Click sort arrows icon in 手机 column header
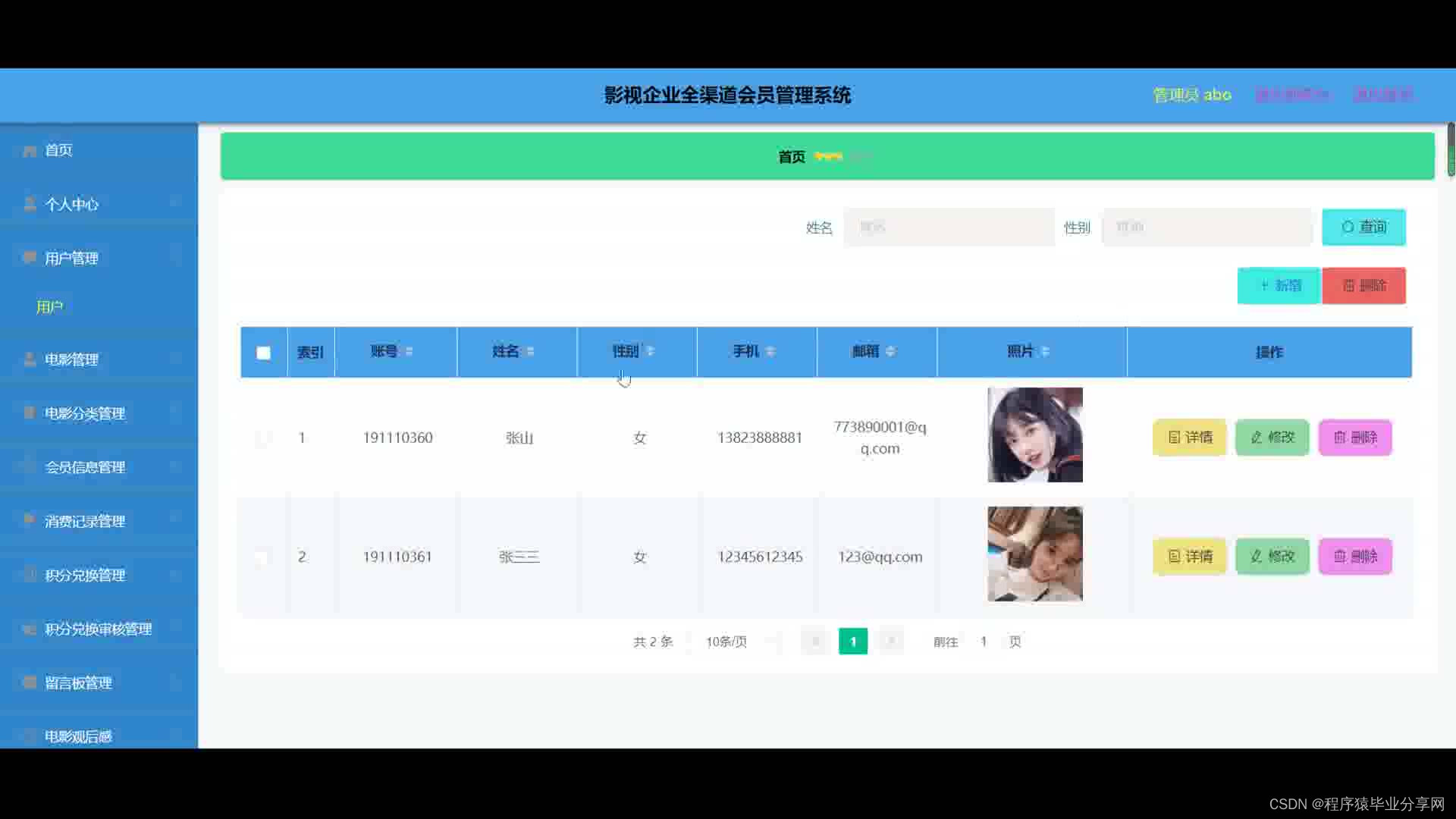1456x819 pixels. (770, 351)
